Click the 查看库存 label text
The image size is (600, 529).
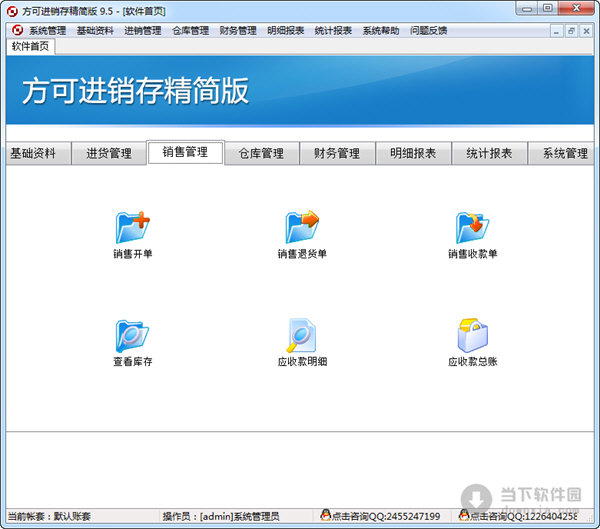pos(132,362)
